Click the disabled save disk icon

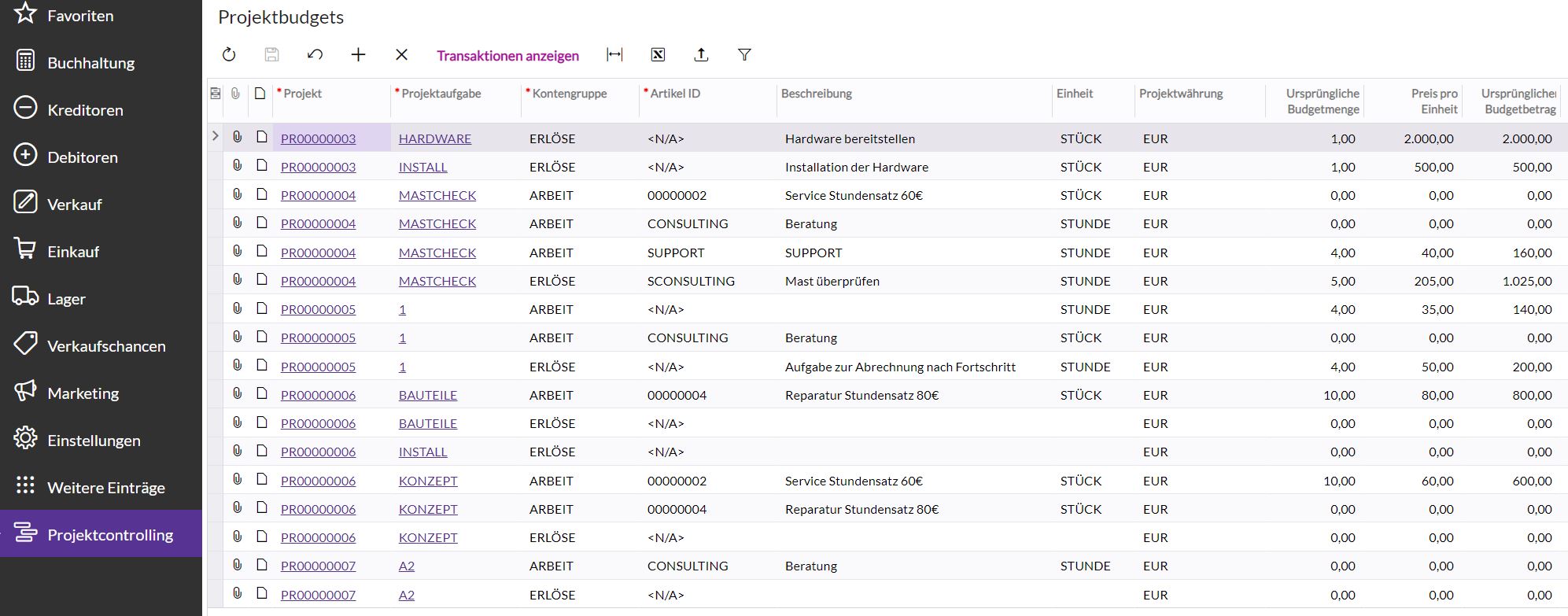pyautogui.click(x=271, y=55)
